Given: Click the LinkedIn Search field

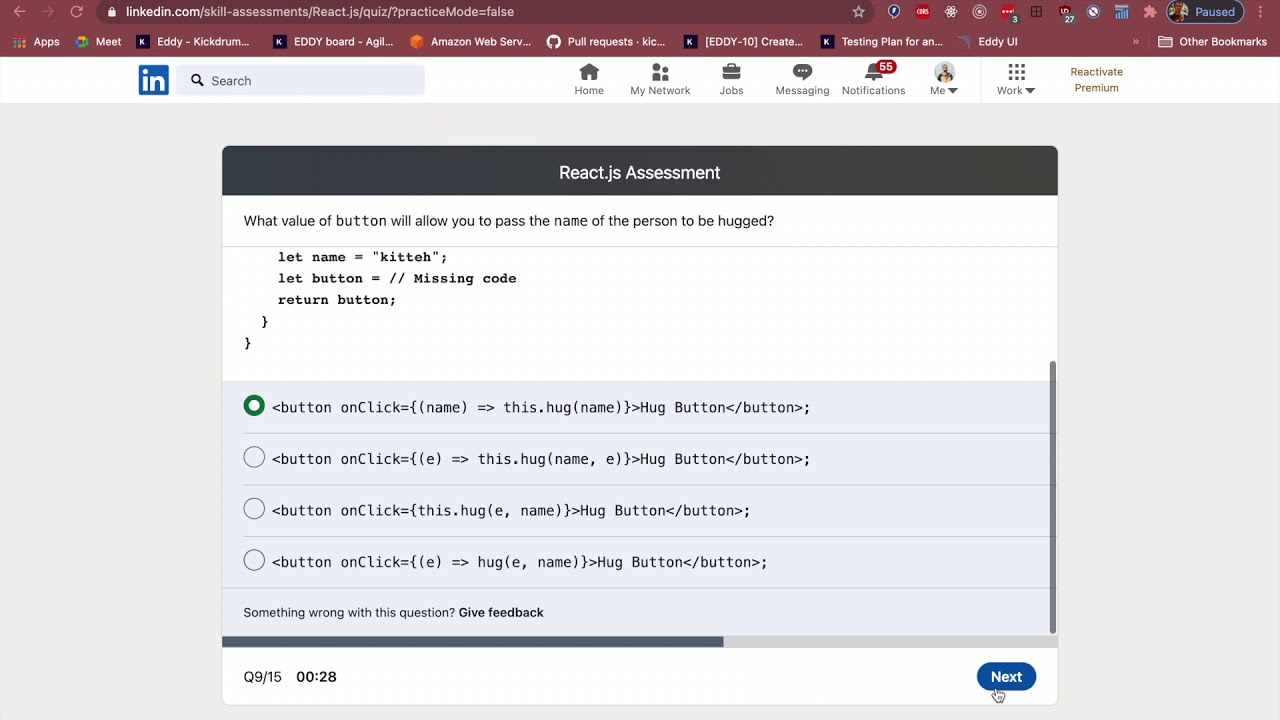Looking at the screenshot, I should 301,81.
